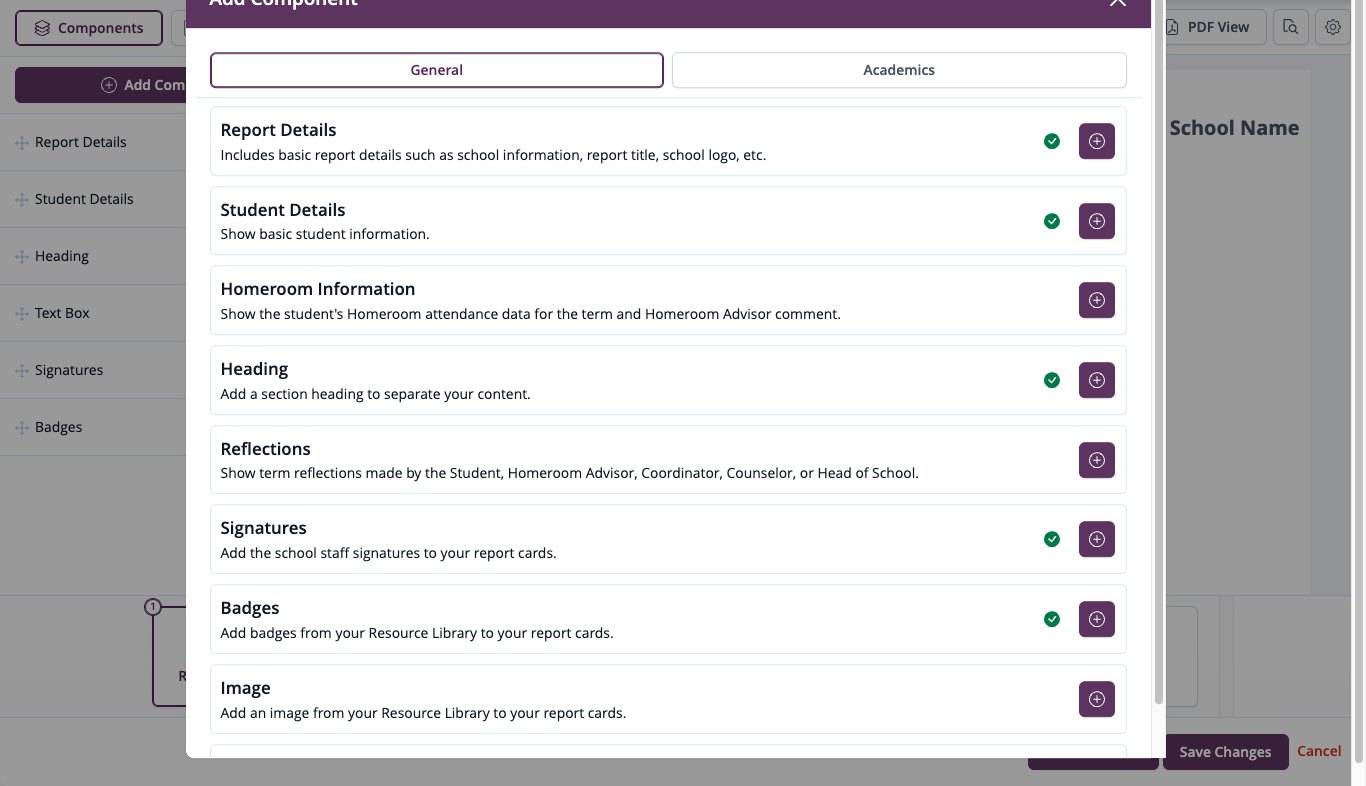Click the plus icon next to Badges
This screenshot has height=786, width=1366.
(x=1096, y=619)
